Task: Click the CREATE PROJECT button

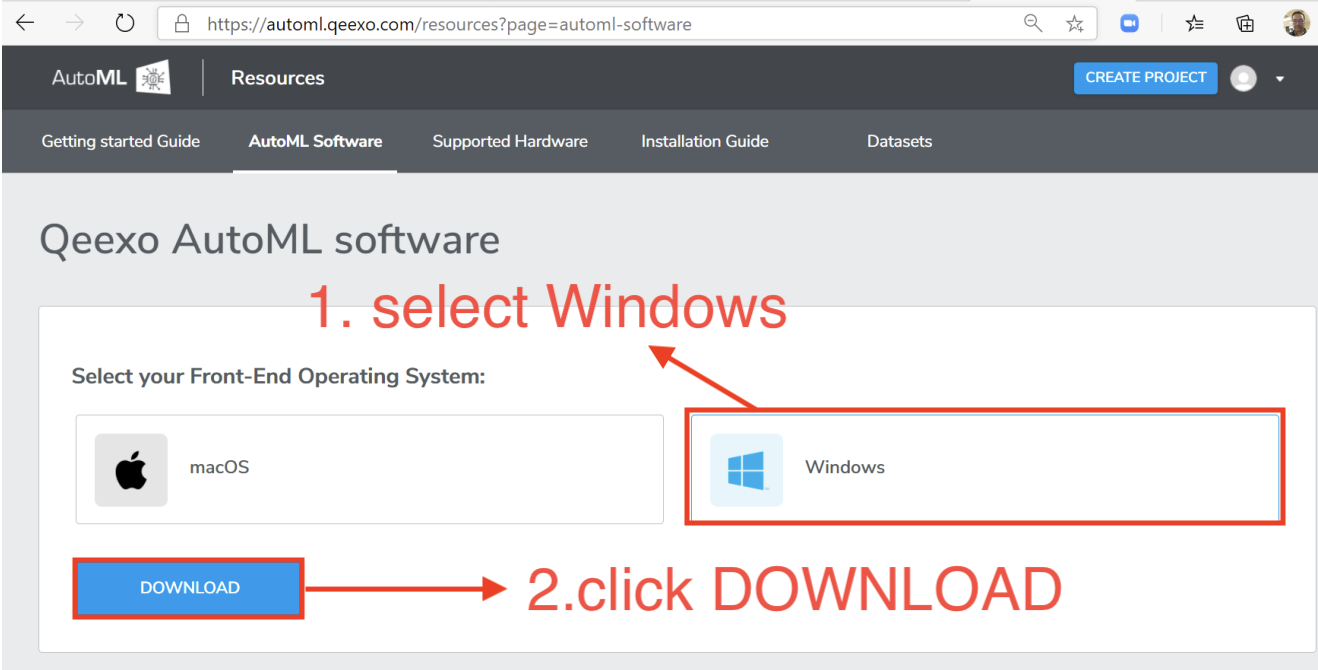Action: (1146, 78)
